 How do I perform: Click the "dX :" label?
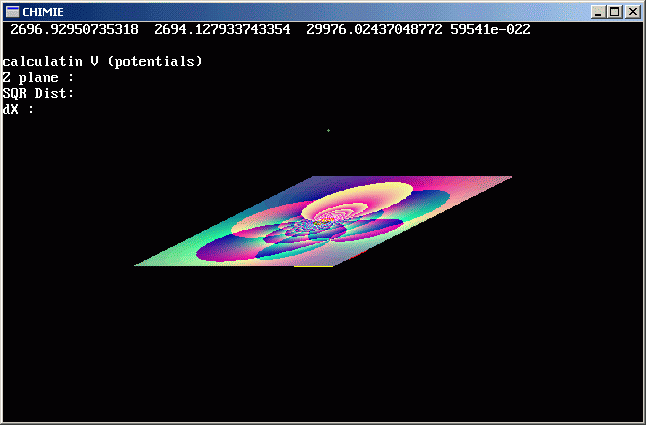pyautogui.click(x=18, y=110)
